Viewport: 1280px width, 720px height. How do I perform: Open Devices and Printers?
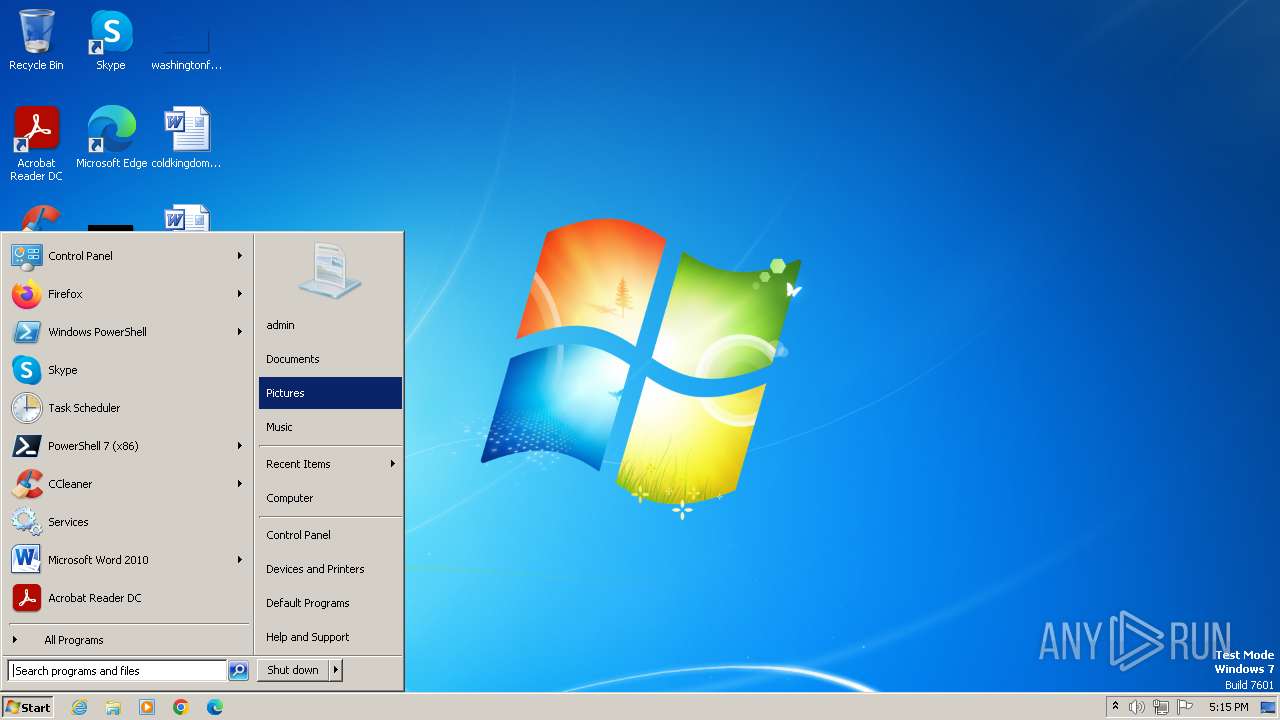(330, 569)
